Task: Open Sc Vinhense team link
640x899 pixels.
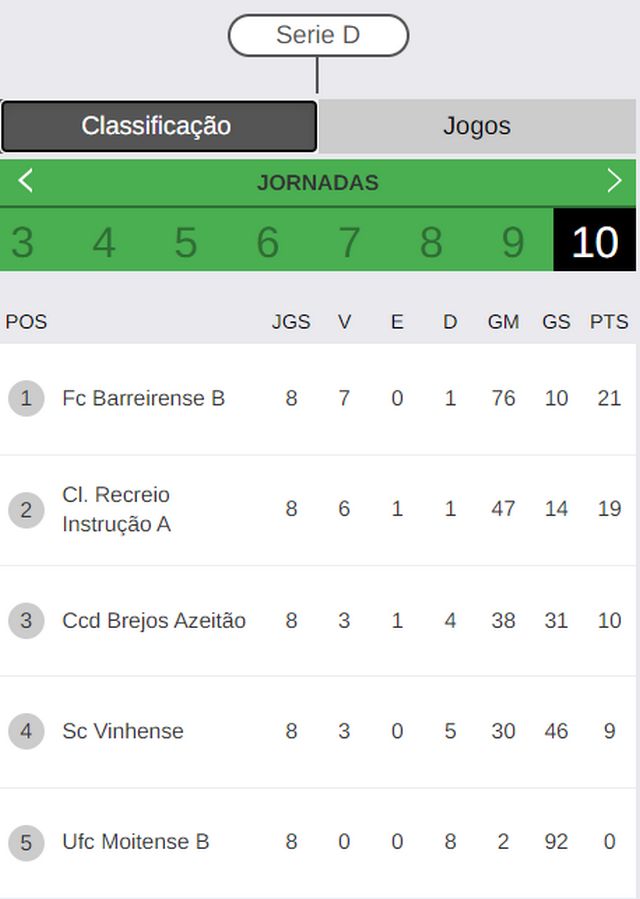Action: coord(123,732)
